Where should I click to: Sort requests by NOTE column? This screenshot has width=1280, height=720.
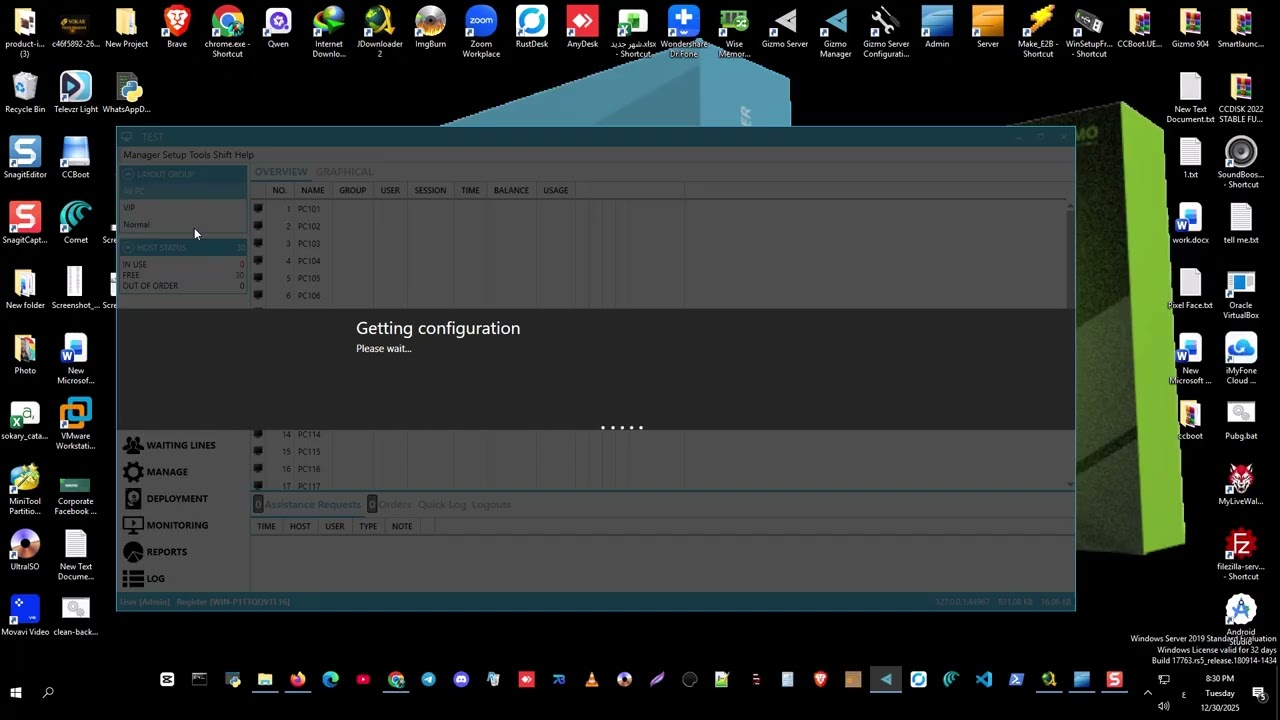(x=402, y=526)
